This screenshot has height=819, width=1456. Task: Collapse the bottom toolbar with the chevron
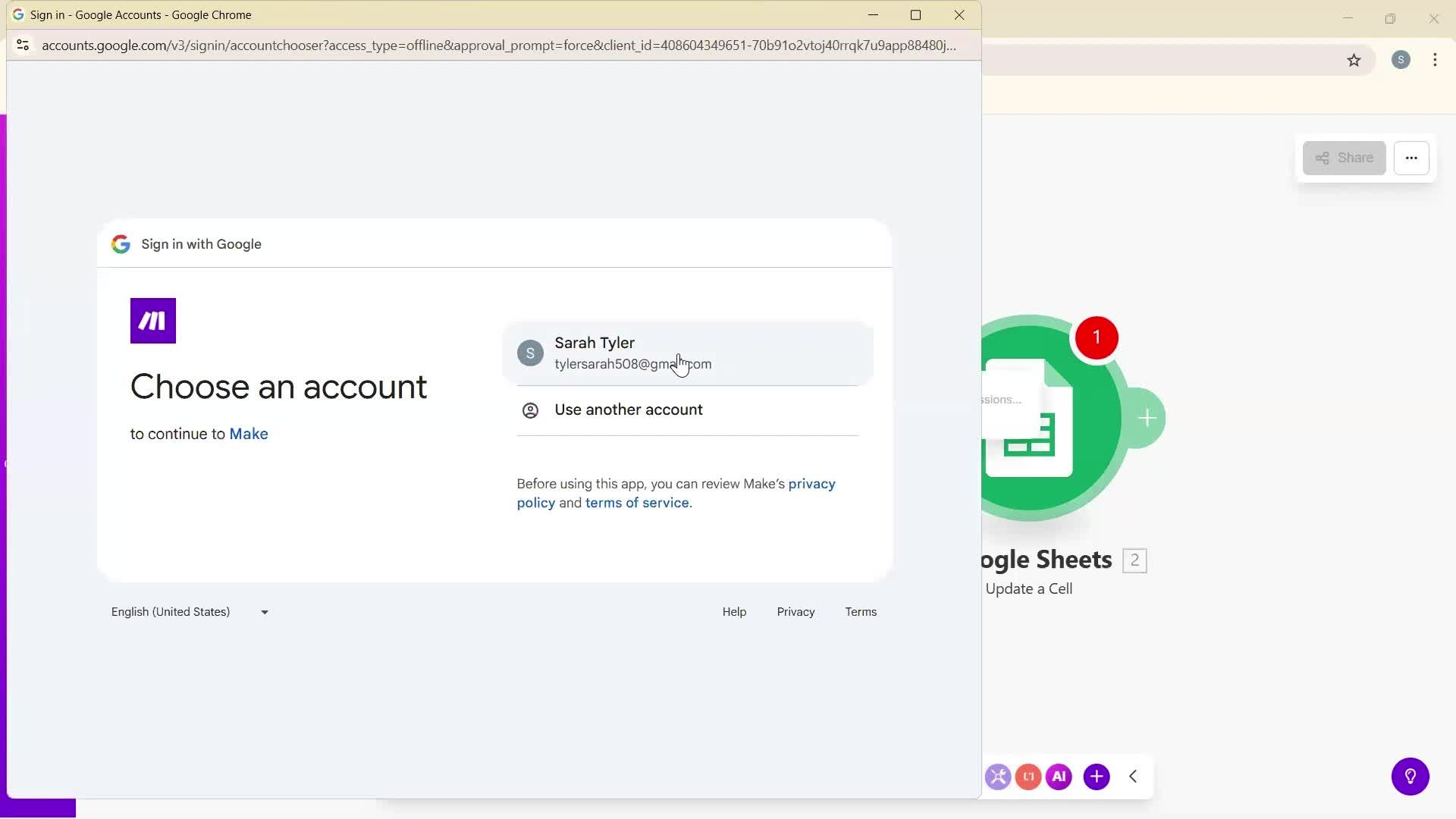tap(1133, 776)
